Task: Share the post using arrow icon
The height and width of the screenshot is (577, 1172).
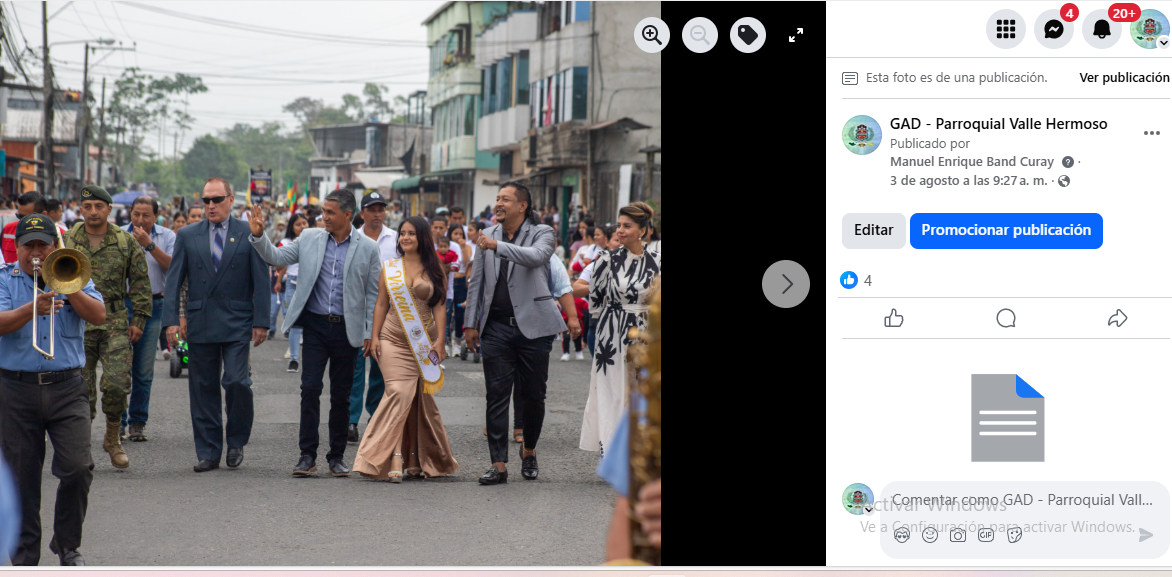Action: [x=1117, y=318]
